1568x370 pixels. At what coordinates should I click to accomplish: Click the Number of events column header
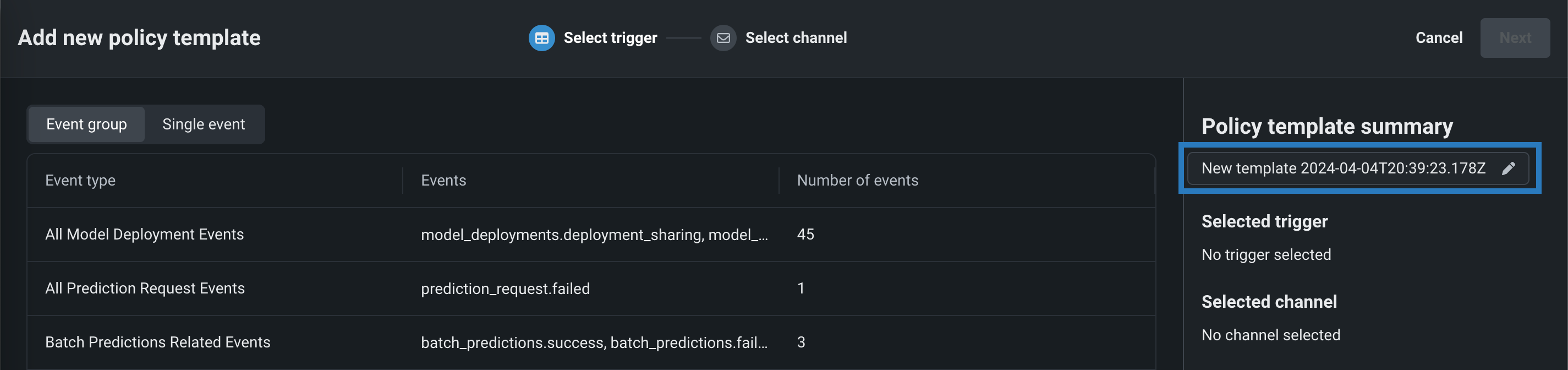[857, 181]
